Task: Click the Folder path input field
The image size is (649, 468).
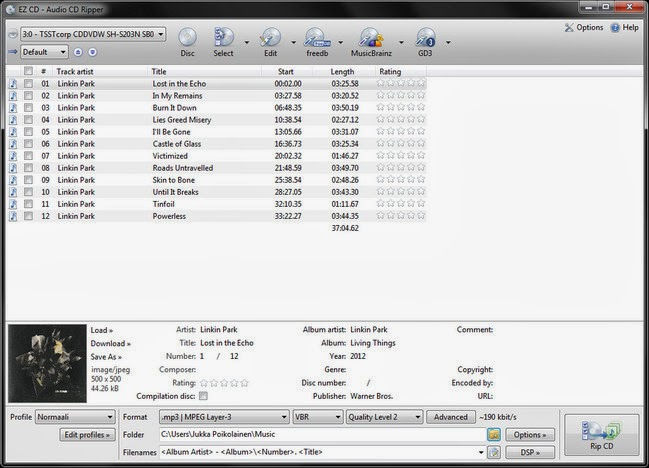Action: click(x=323, y=434)
